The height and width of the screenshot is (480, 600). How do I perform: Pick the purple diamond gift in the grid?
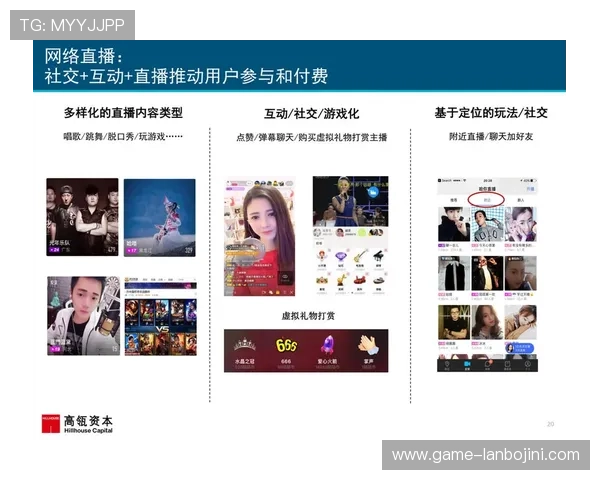tap(340, 256)
